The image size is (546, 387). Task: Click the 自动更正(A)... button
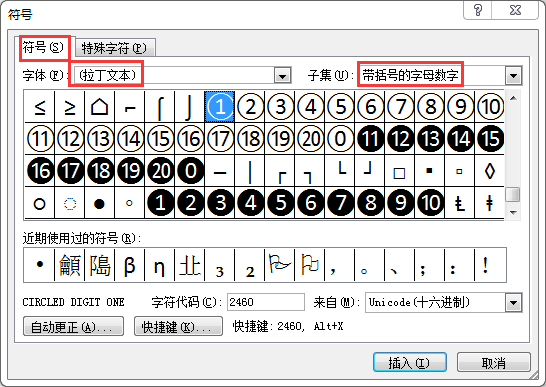(73, 326)
